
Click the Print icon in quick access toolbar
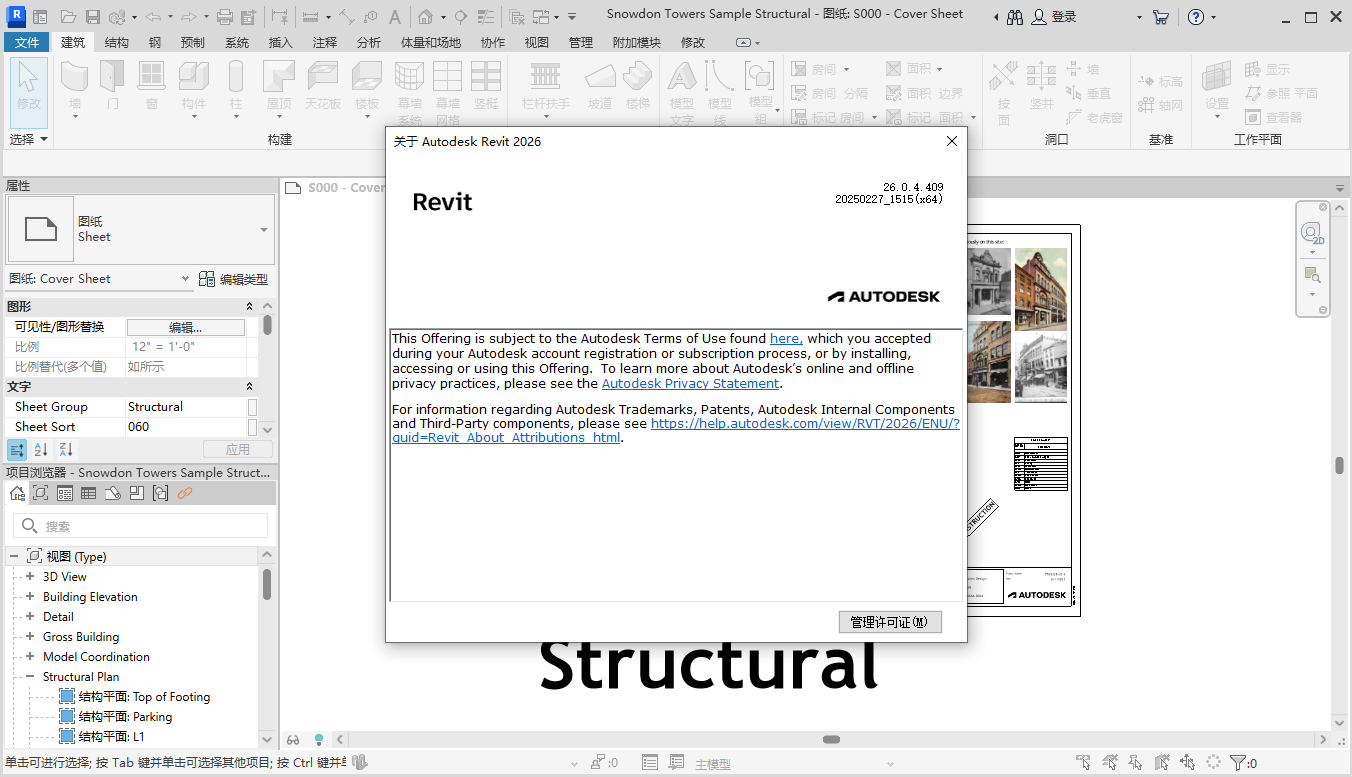[x=225, y=16]
